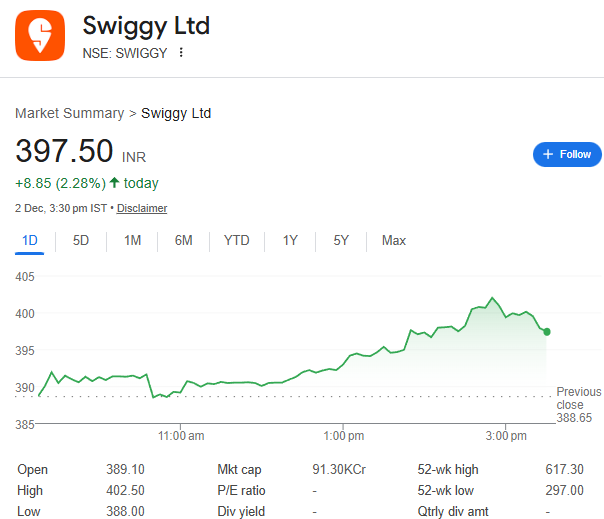Image resolution: width=604 pixels, height=519 pixels.
Task: Click the plus Follow button
Action: tap(567, 154)
